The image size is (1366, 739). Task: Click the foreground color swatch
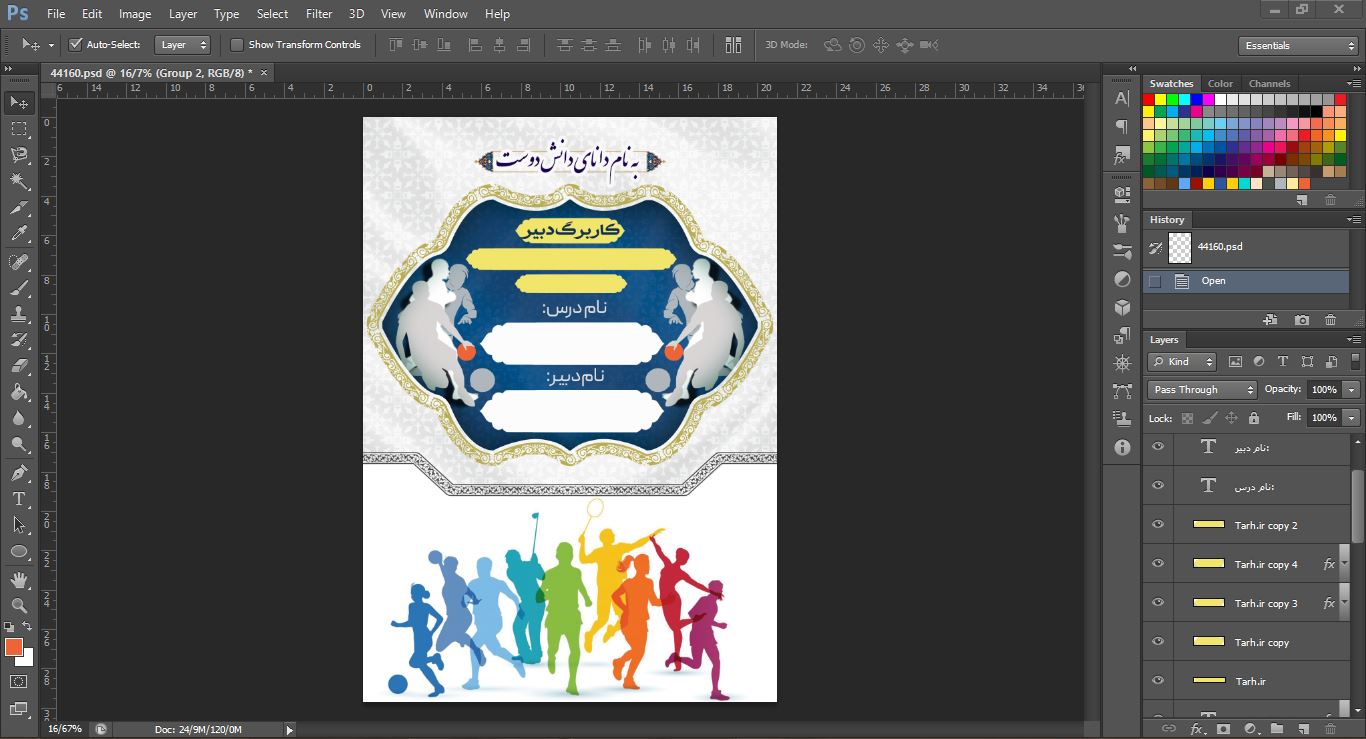(x=13, y=647)
